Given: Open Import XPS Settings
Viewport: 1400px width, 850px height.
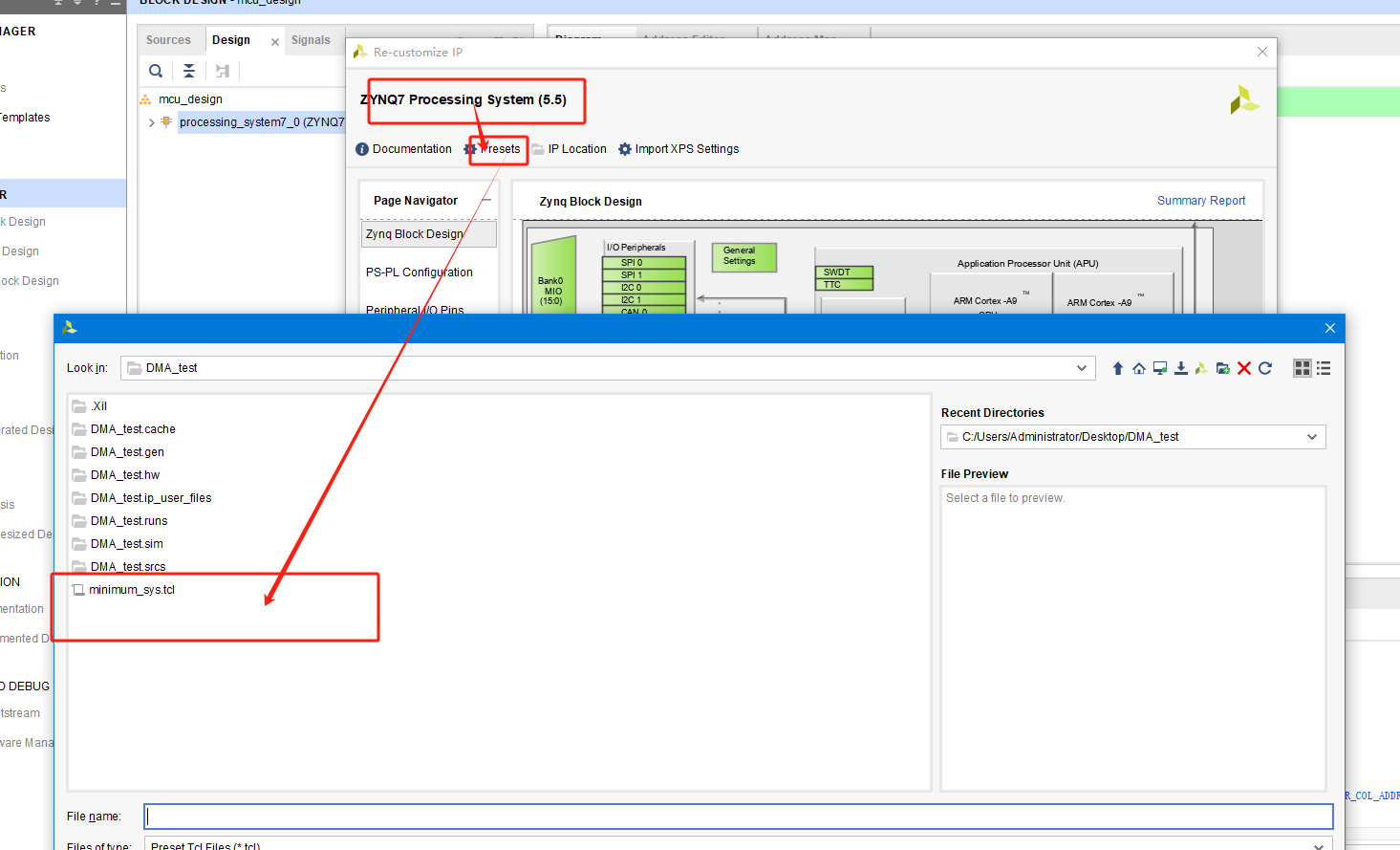Looking at the screenshot, I should click(678, 149).
